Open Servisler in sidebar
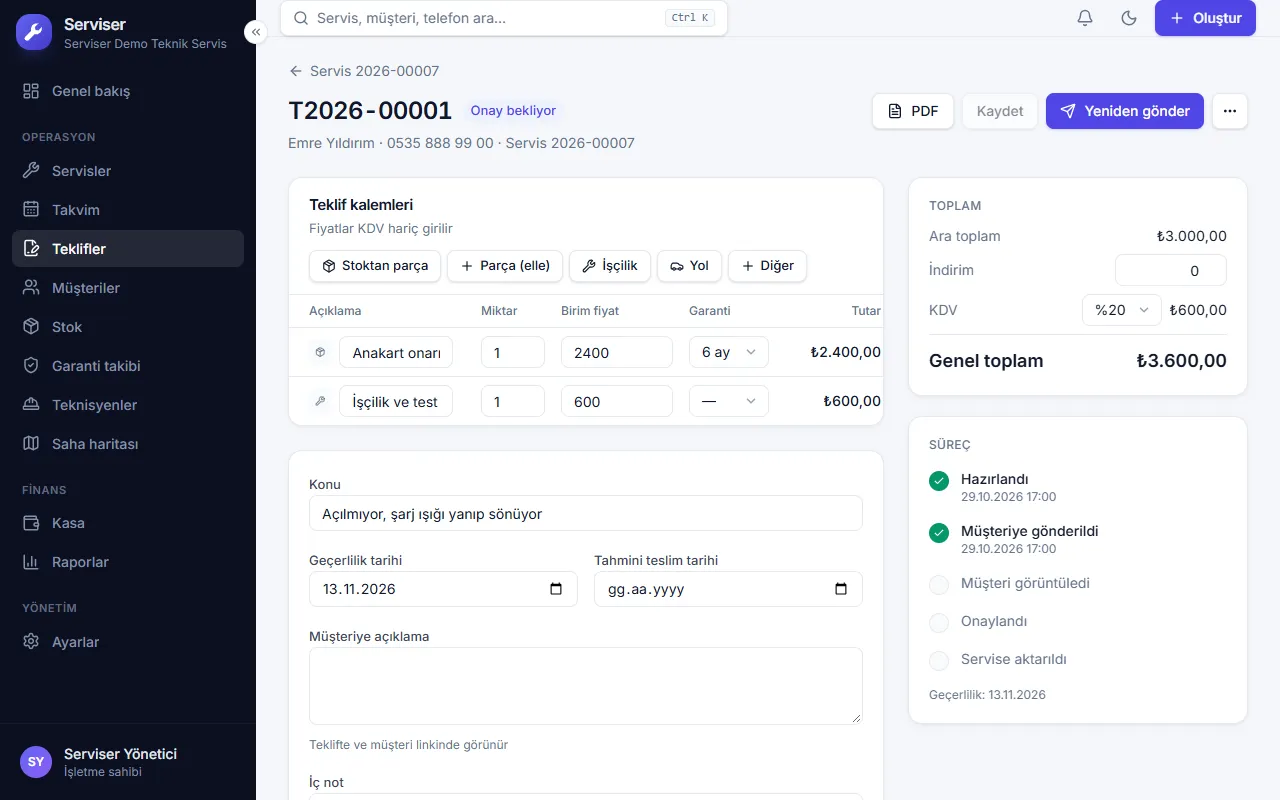The image size is (1280, 800). click(128, 171)
